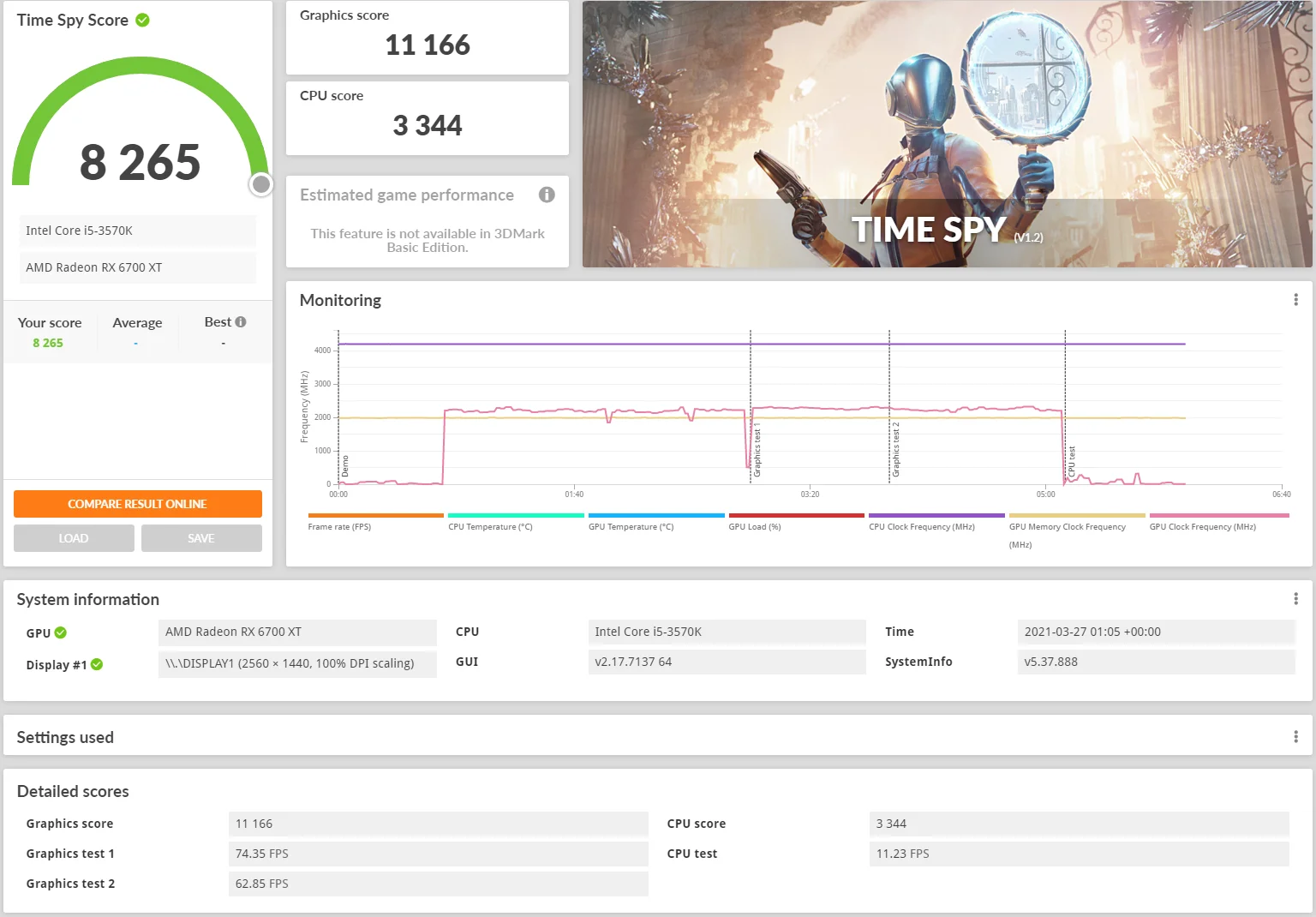Viewport: 1316px width, 917px height.
Task: Click the green checkmark beside GPU label
Action: (x=61, y=632)
